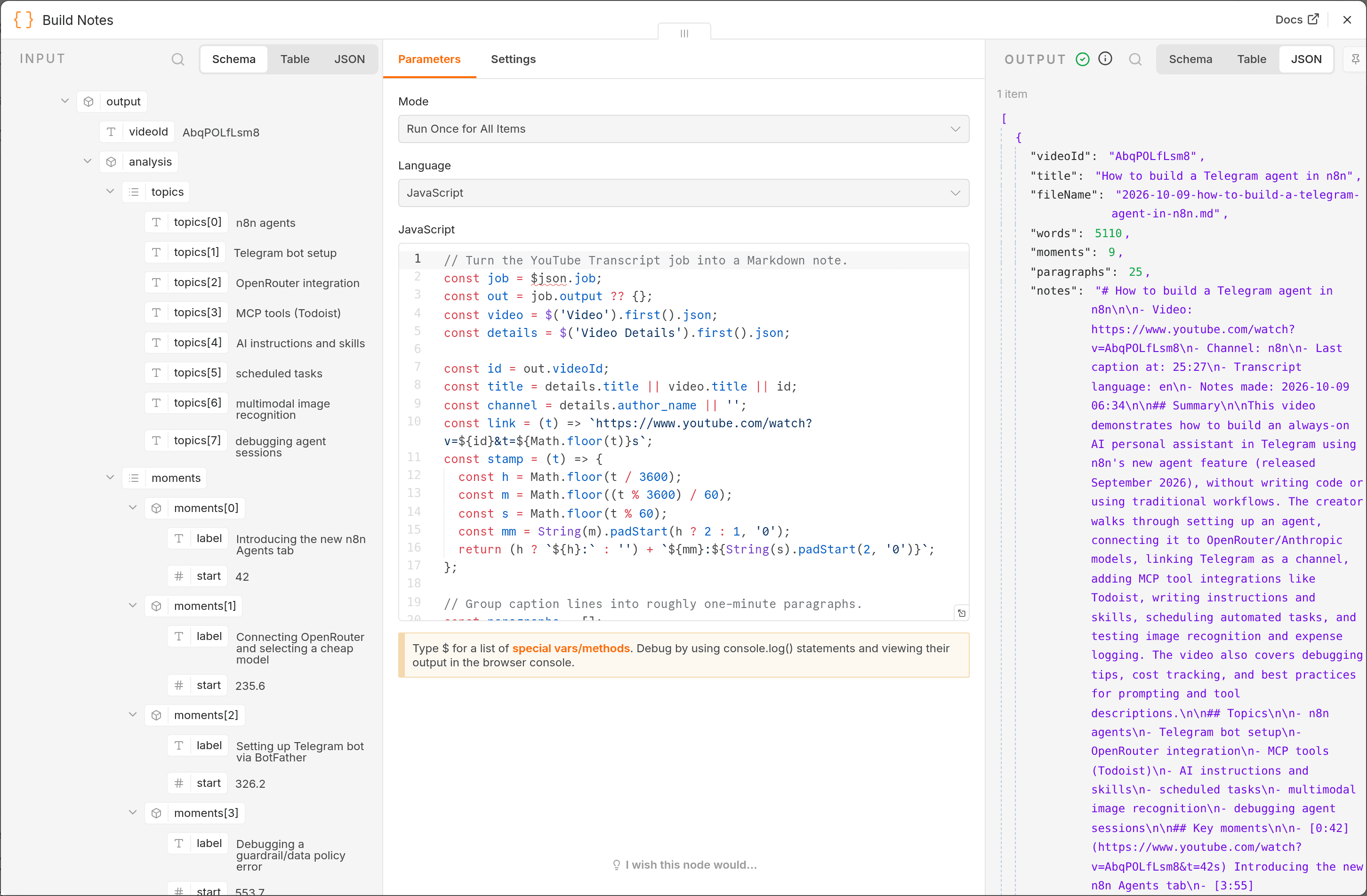Open the special vars/methods link
This screenshot has width=1367, height=896.
(x=571, y=648)
